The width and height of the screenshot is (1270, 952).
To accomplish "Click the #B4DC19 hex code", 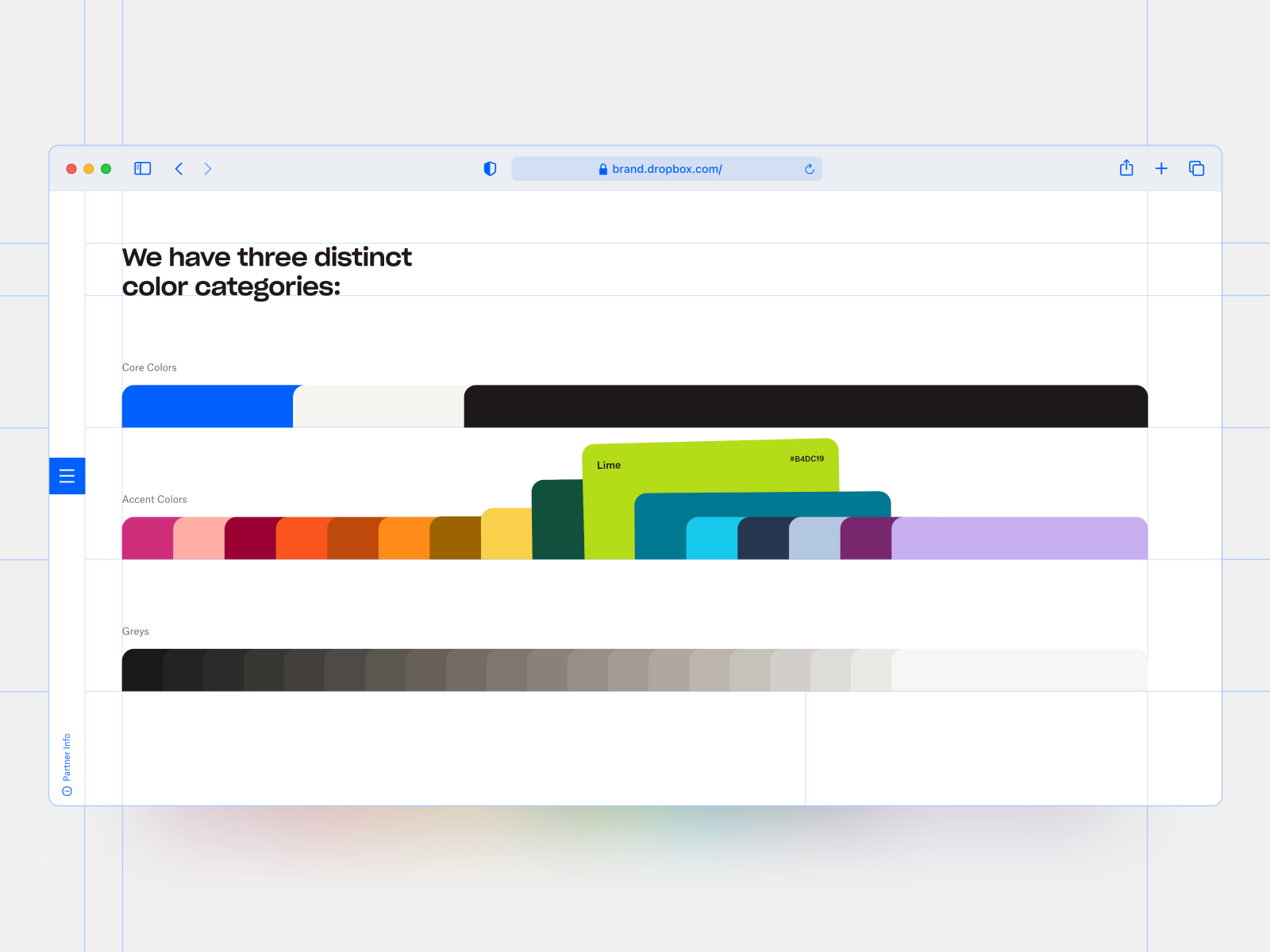I will coord(806,459).
